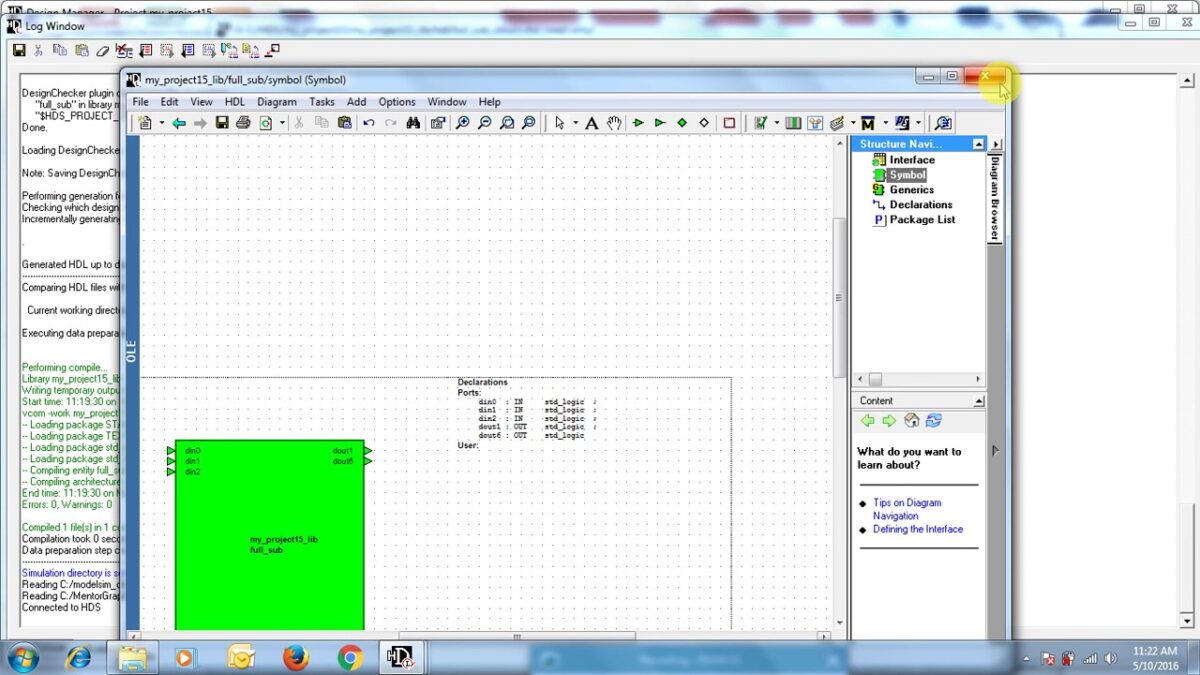Open the dropdown beside synthesis flow icon
This screenshot has width=1200, height=675.
point(918,123)
